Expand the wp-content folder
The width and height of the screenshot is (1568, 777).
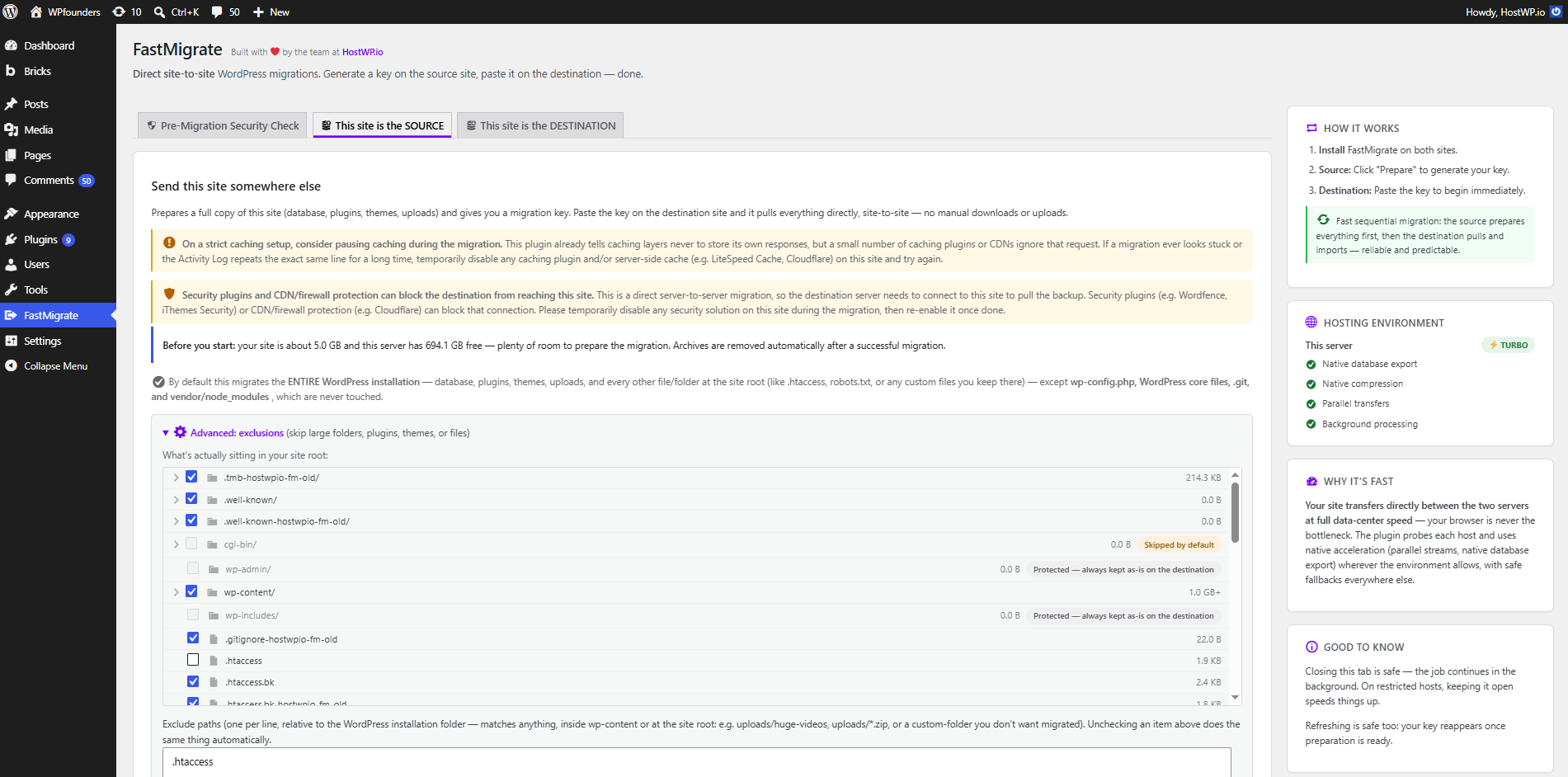click(176, 592)
